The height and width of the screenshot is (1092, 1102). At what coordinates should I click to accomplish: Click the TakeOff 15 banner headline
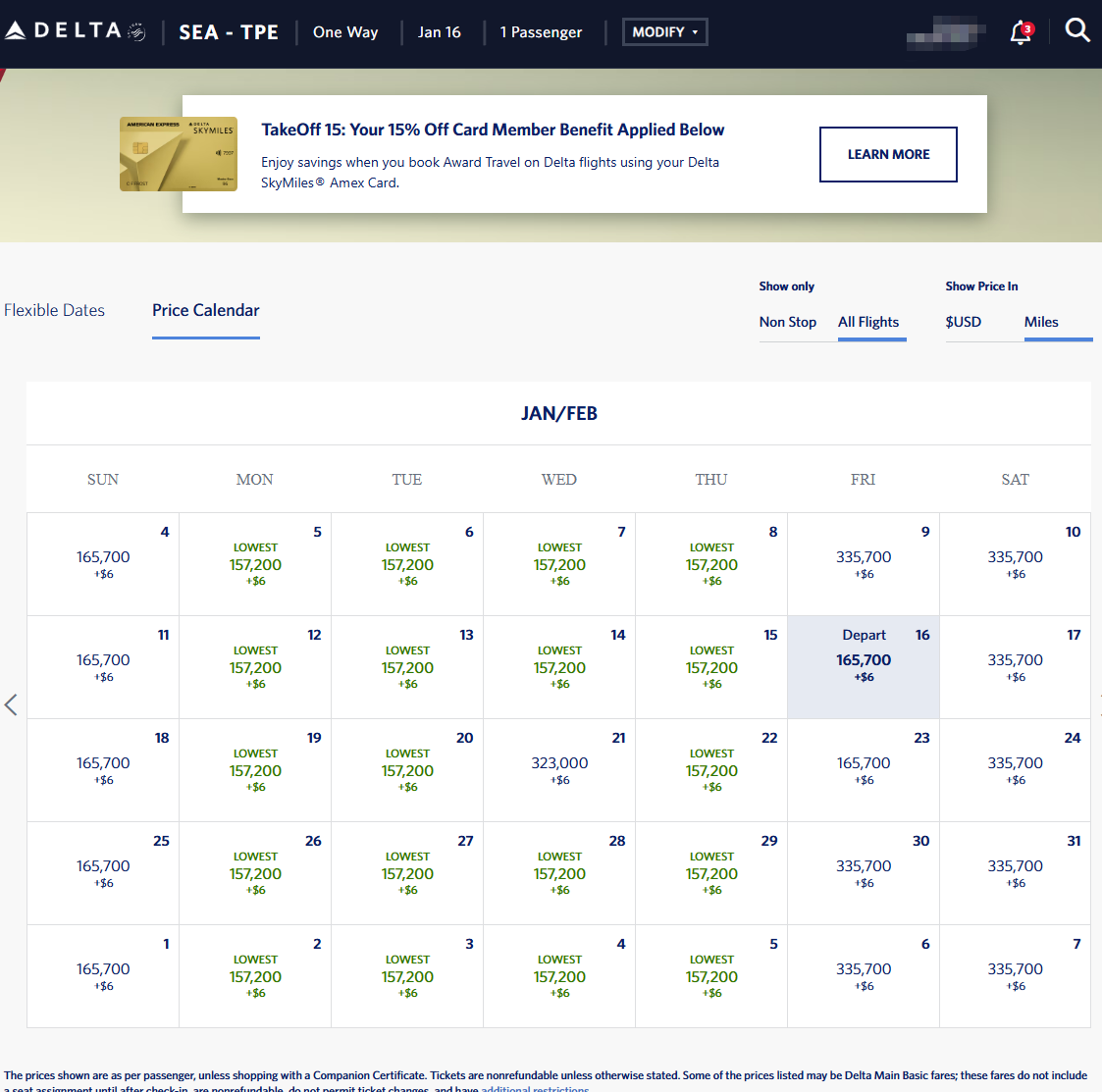[493, 130]
